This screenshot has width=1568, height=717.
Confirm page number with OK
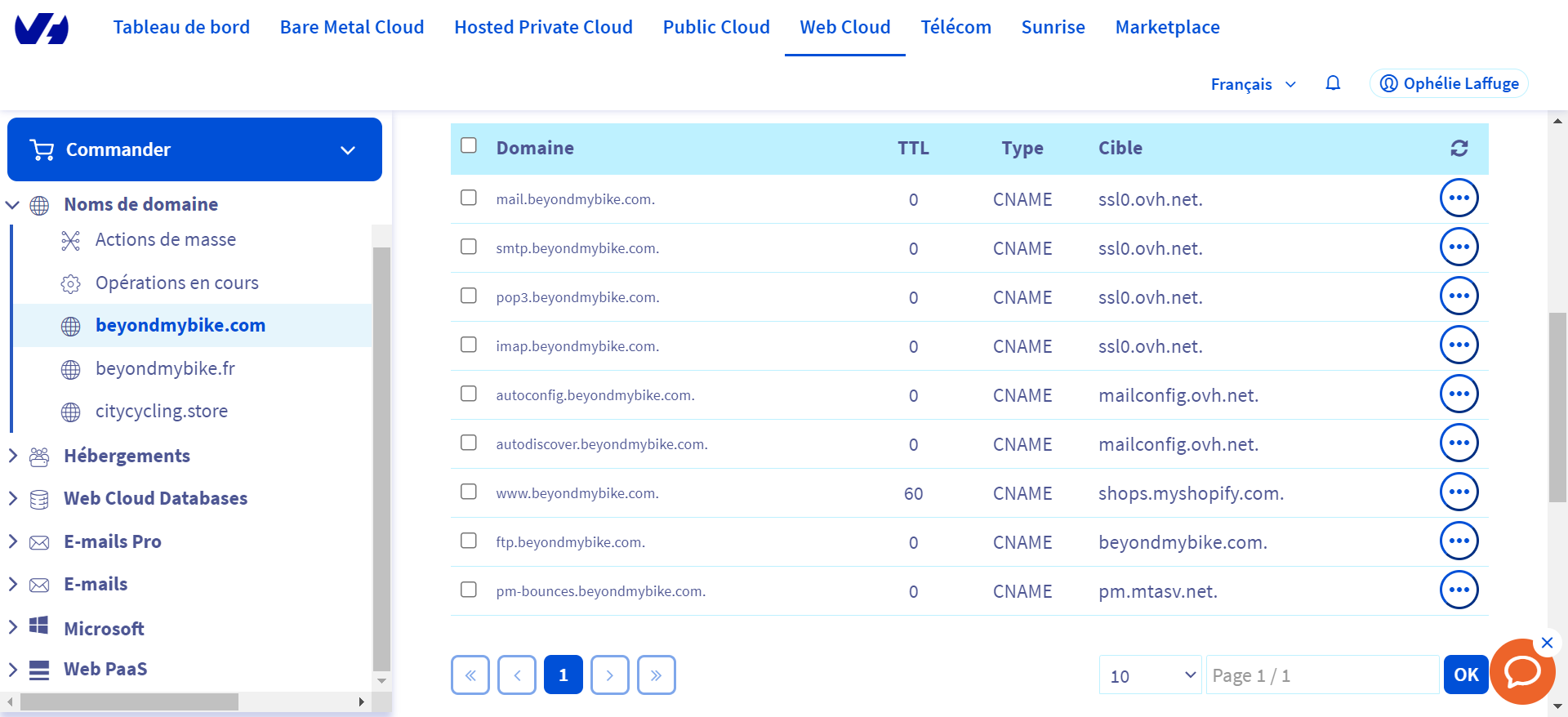(x=1466, y=675)
